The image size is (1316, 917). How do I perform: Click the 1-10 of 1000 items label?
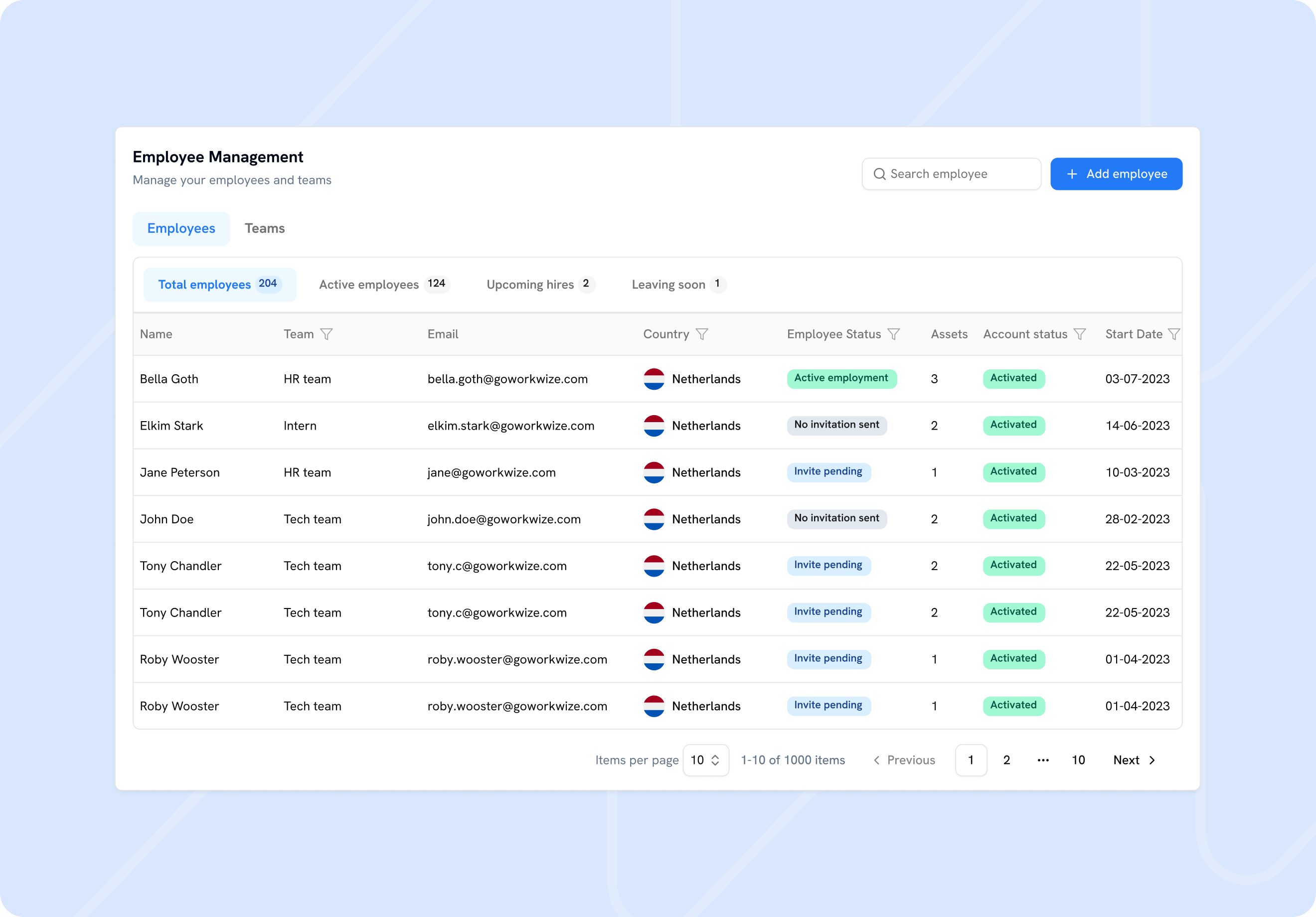pos(793,760)
